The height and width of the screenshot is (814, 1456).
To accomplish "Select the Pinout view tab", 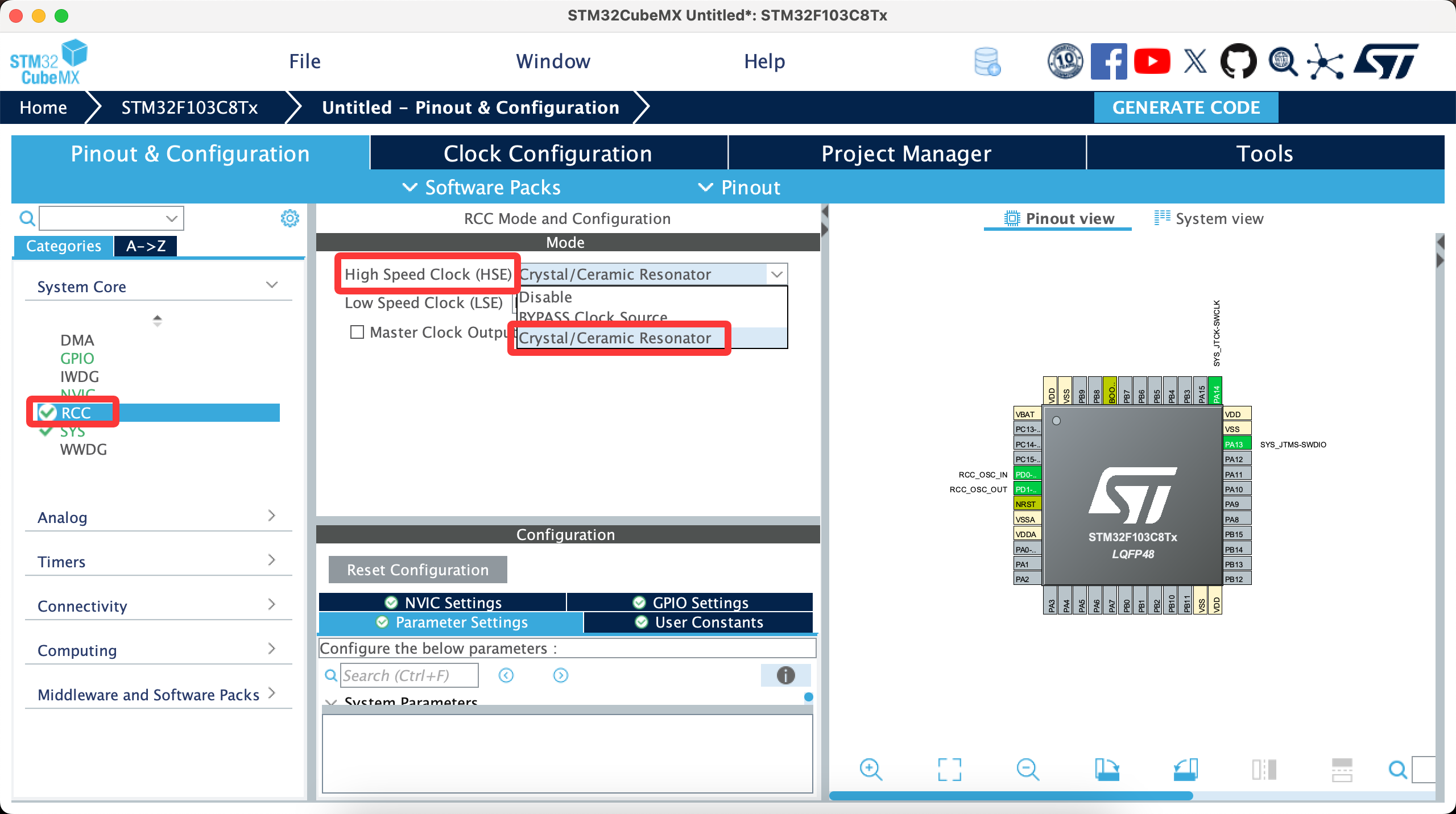I will (x=1059, y=218).
